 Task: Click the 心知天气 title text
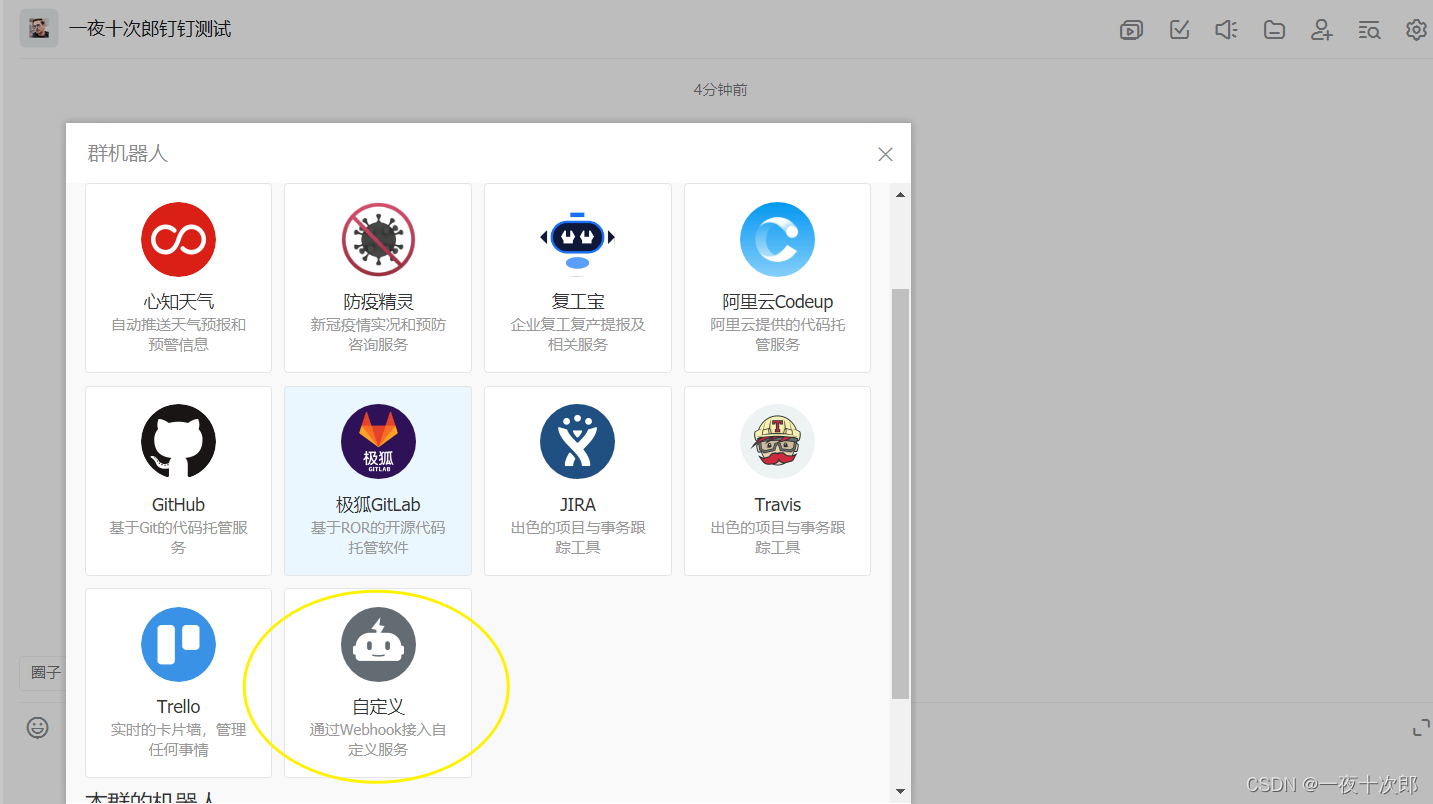(178, 302)
